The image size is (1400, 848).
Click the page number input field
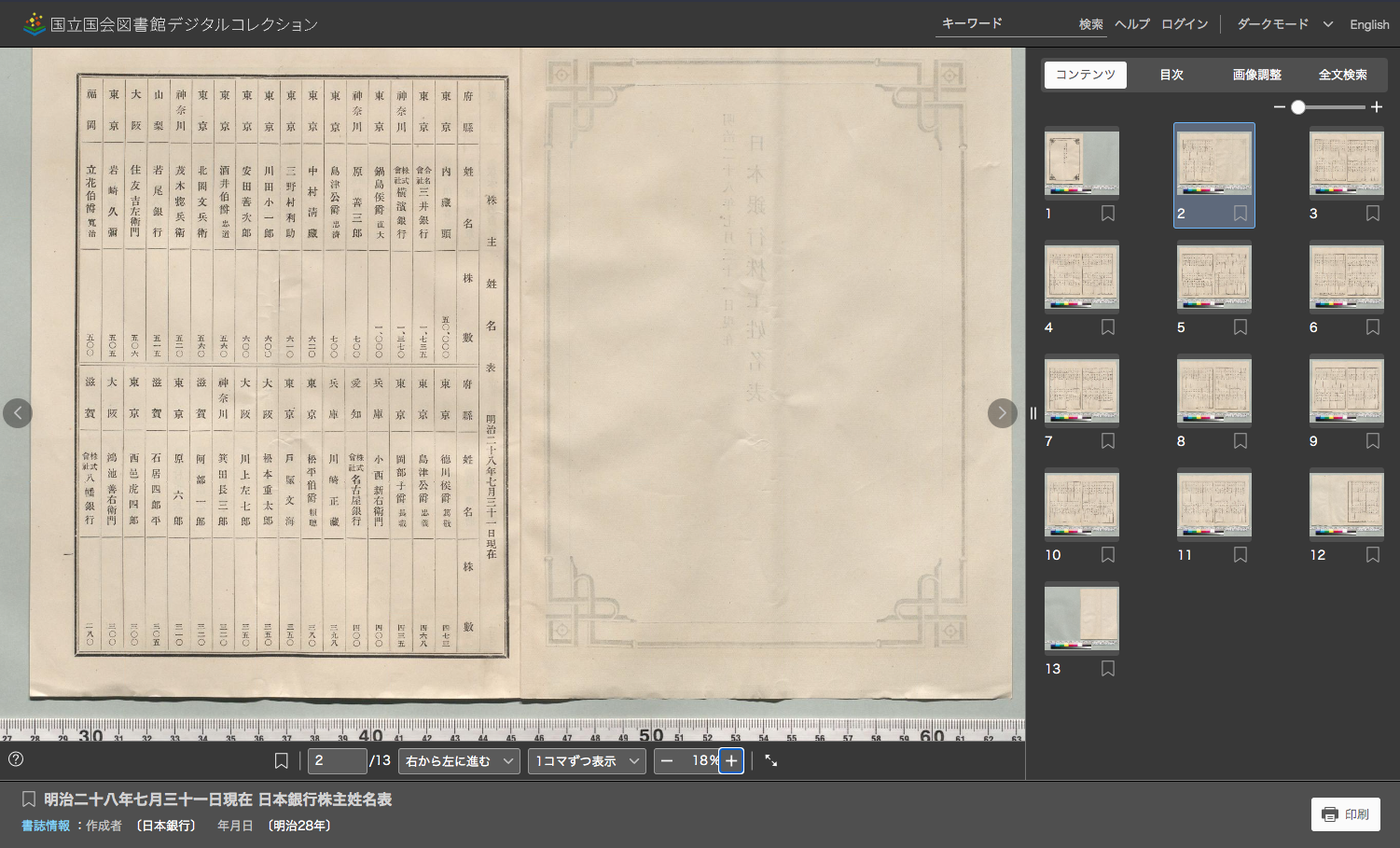[338, 761]
